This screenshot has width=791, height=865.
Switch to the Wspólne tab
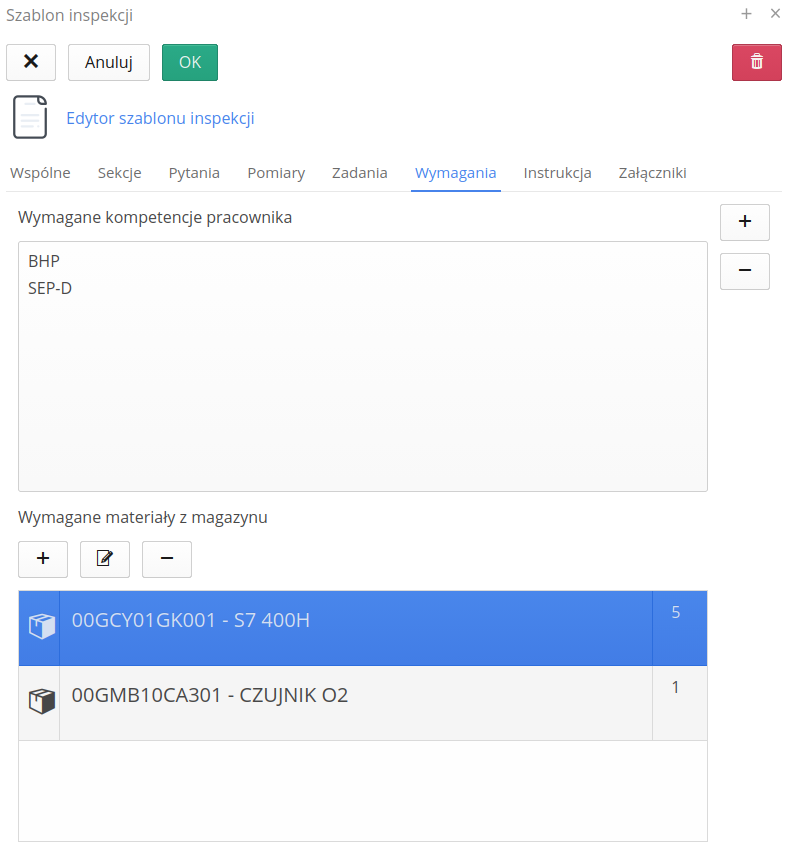(x=40, y=173)
